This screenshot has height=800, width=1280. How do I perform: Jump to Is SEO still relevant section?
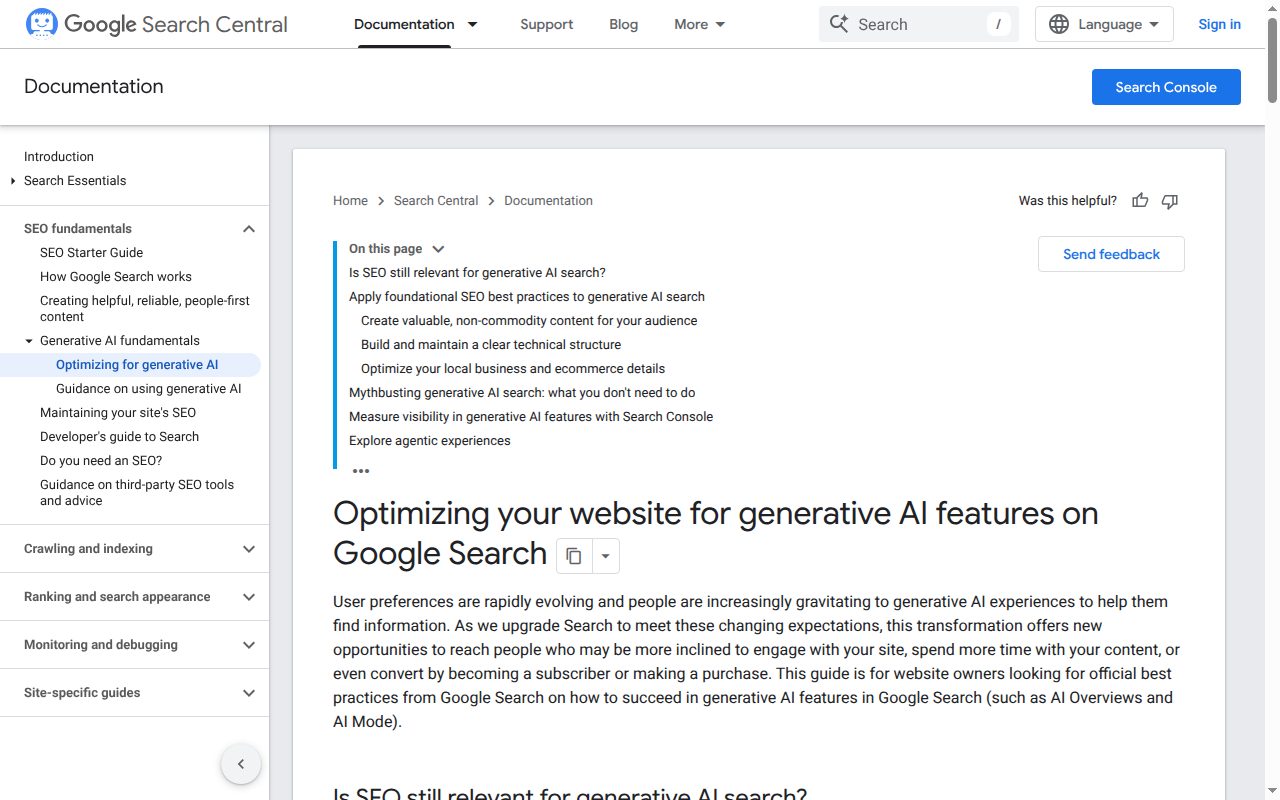pos(477,273)
